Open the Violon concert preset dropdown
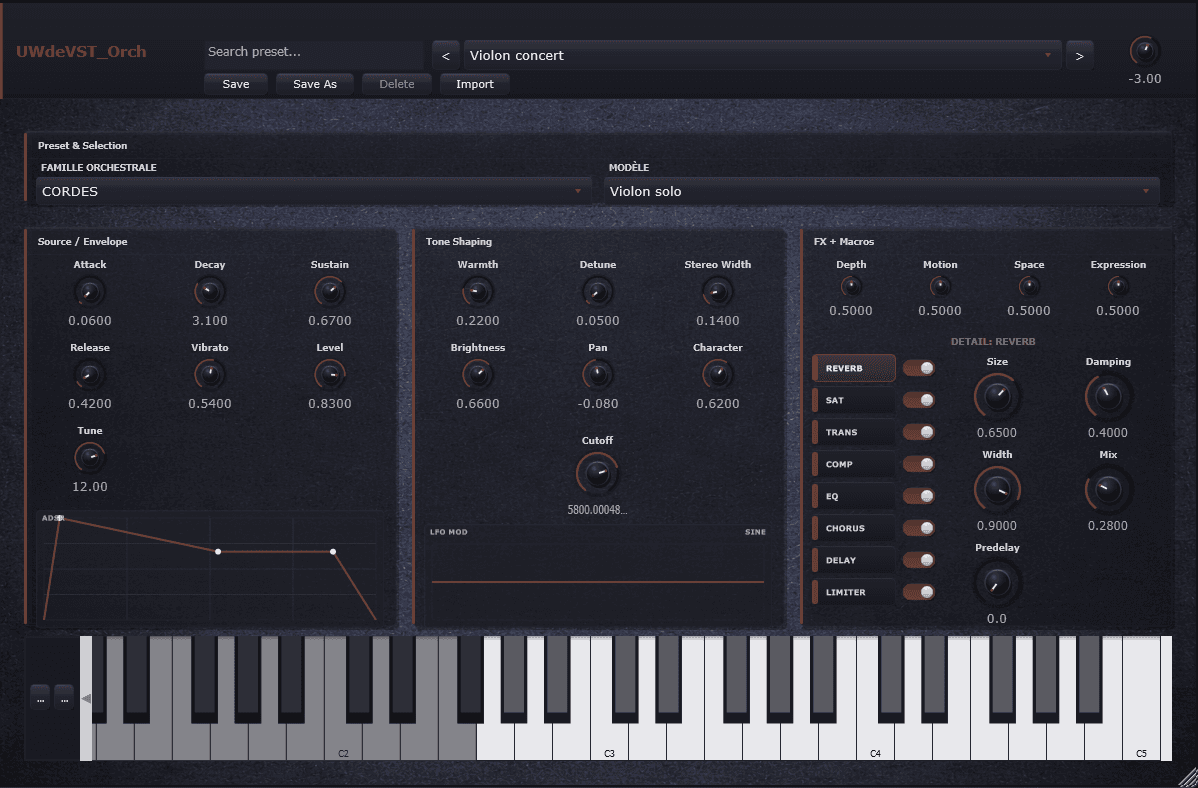The image size is (1198, 788). [762, 55]
